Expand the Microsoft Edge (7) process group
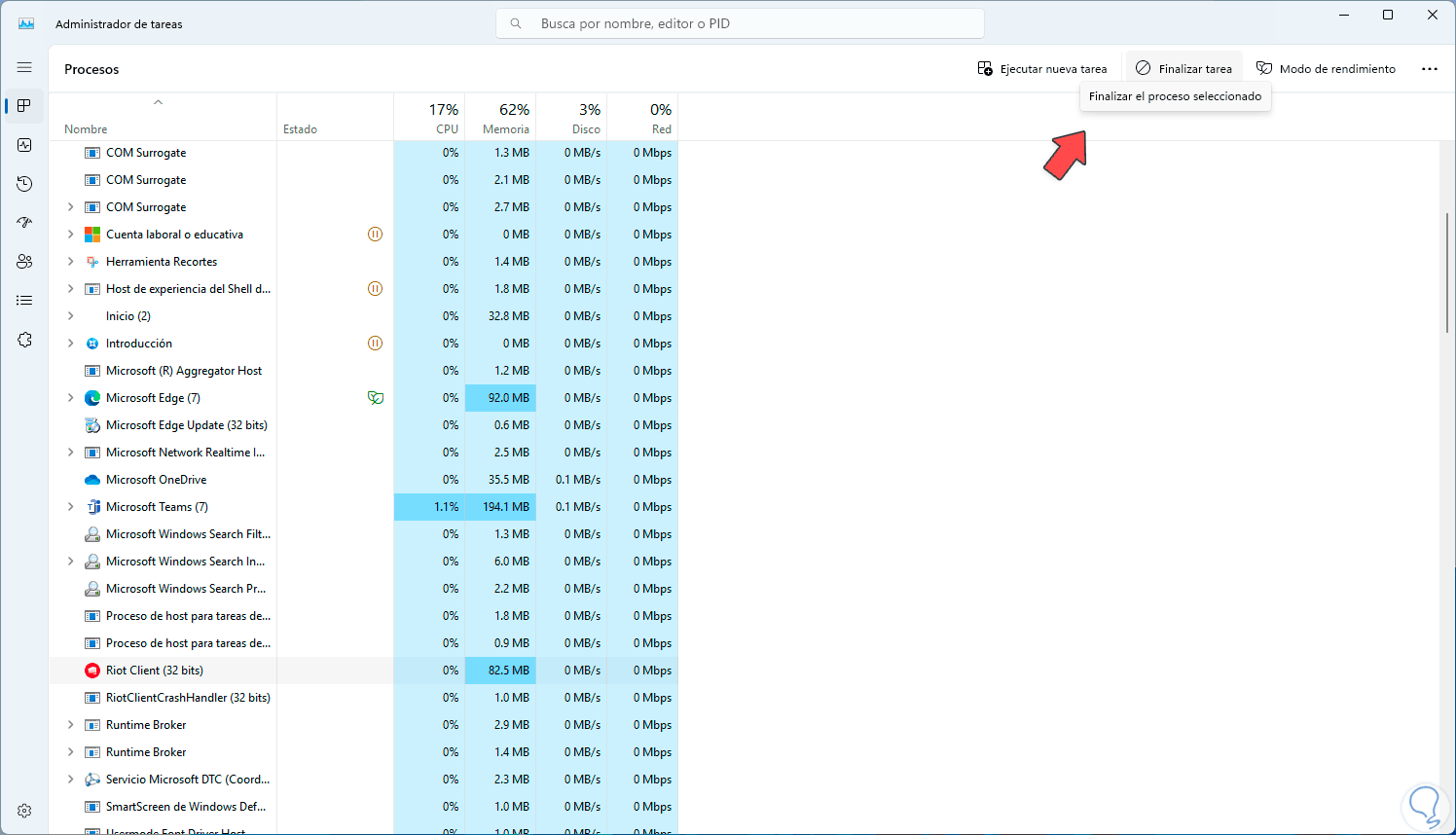 (70, 398)
